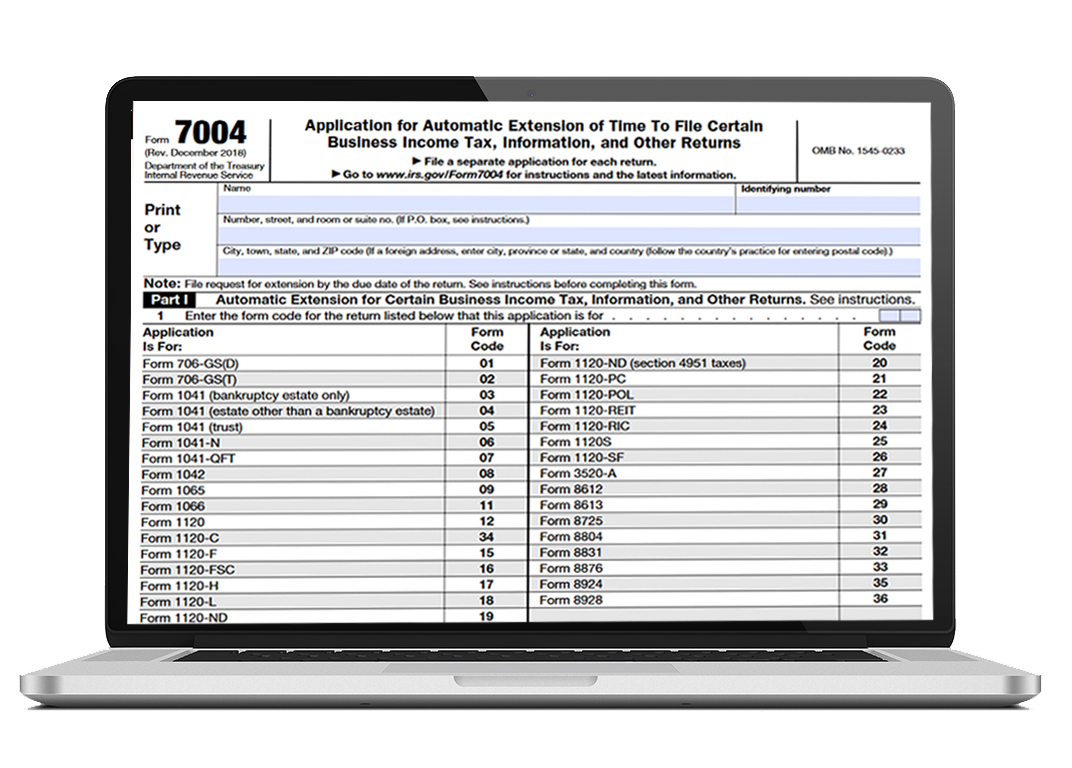Click the Form 8612 entry
This screenshot has width=1072, height=768.
[x=571, y=489]
